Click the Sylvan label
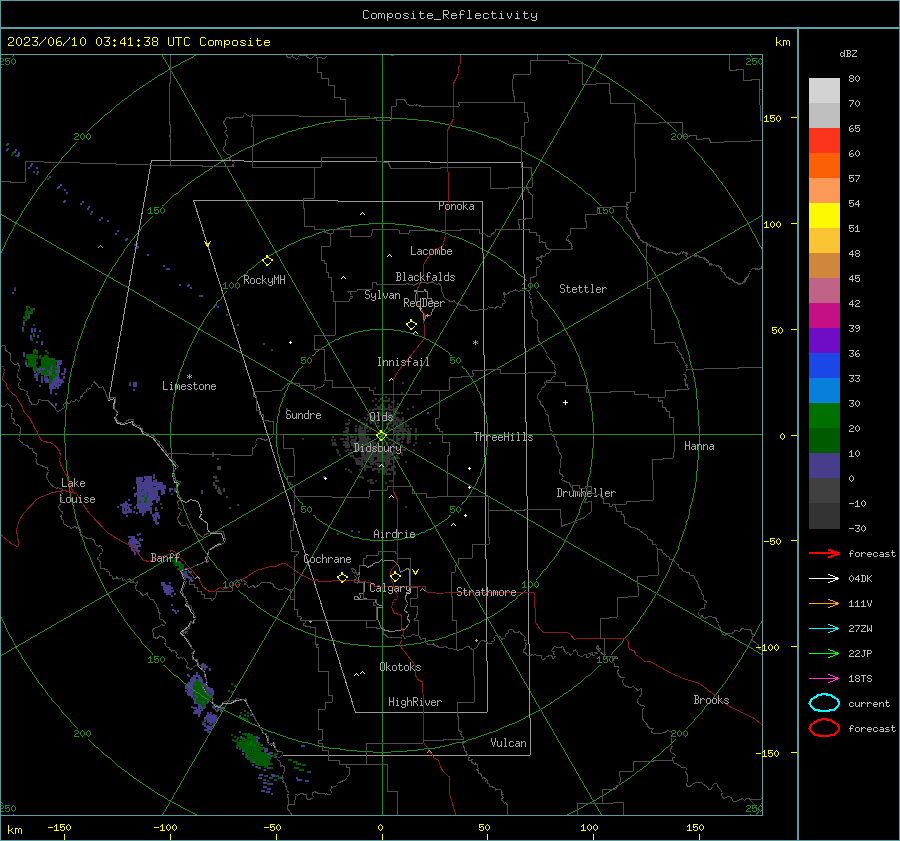 pyautogui.click(x=382, y=295)
